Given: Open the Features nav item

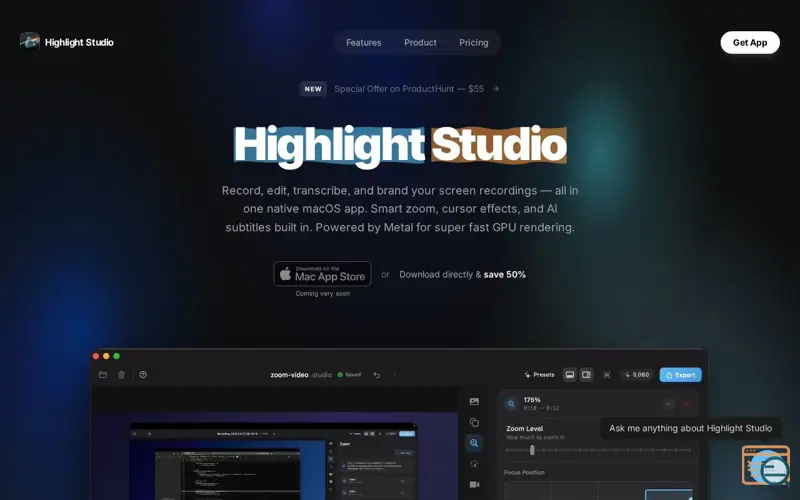Looking at the screenshot, I should 364,43.
